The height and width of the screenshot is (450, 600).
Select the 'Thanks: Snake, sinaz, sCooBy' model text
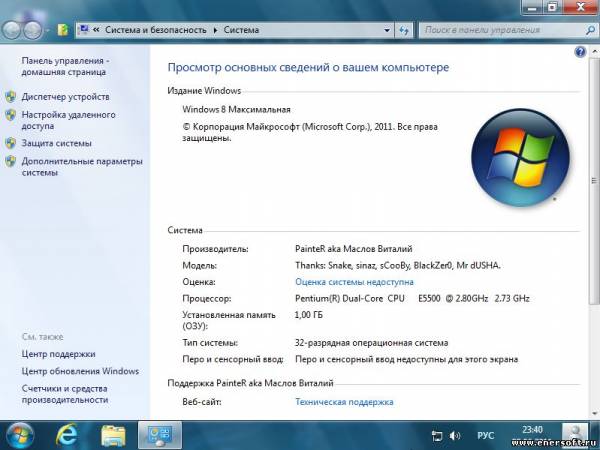398,266
